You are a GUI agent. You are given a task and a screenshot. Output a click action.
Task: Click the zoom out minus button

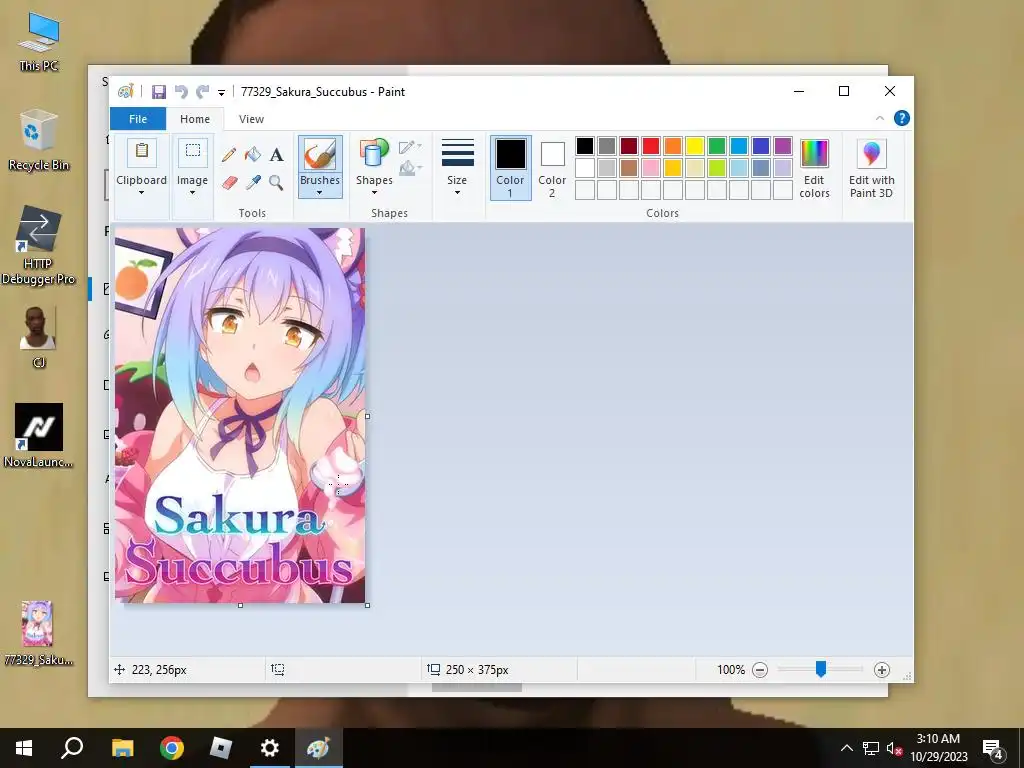[x=760, y=670]
